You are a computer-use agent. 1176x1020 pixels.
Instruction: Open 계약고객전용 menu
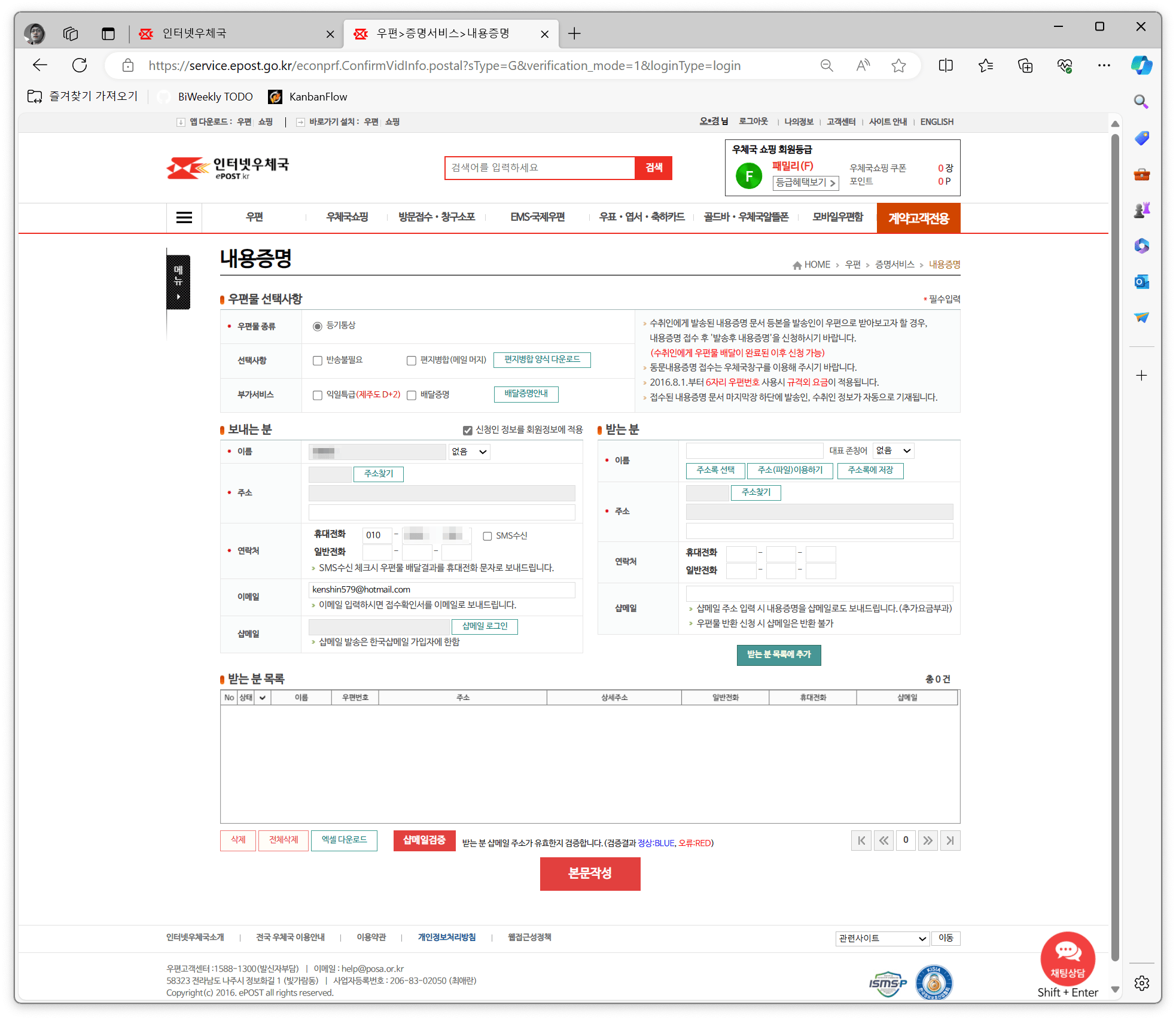[918, 218]
